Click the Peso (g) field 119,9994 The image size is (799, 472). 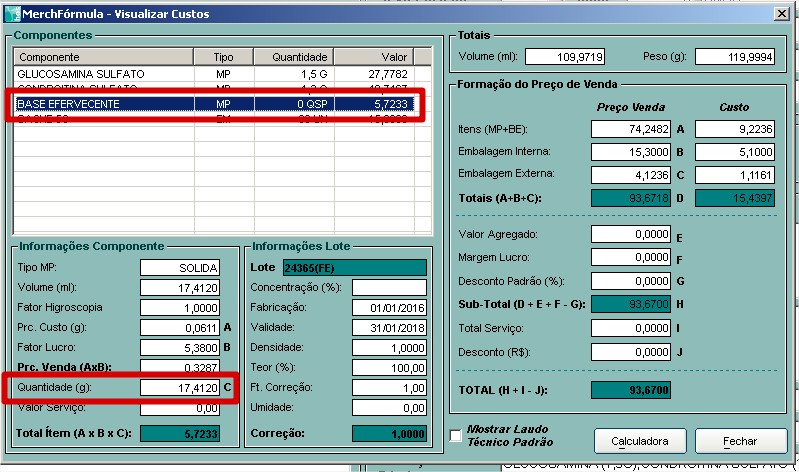(735, 57)
